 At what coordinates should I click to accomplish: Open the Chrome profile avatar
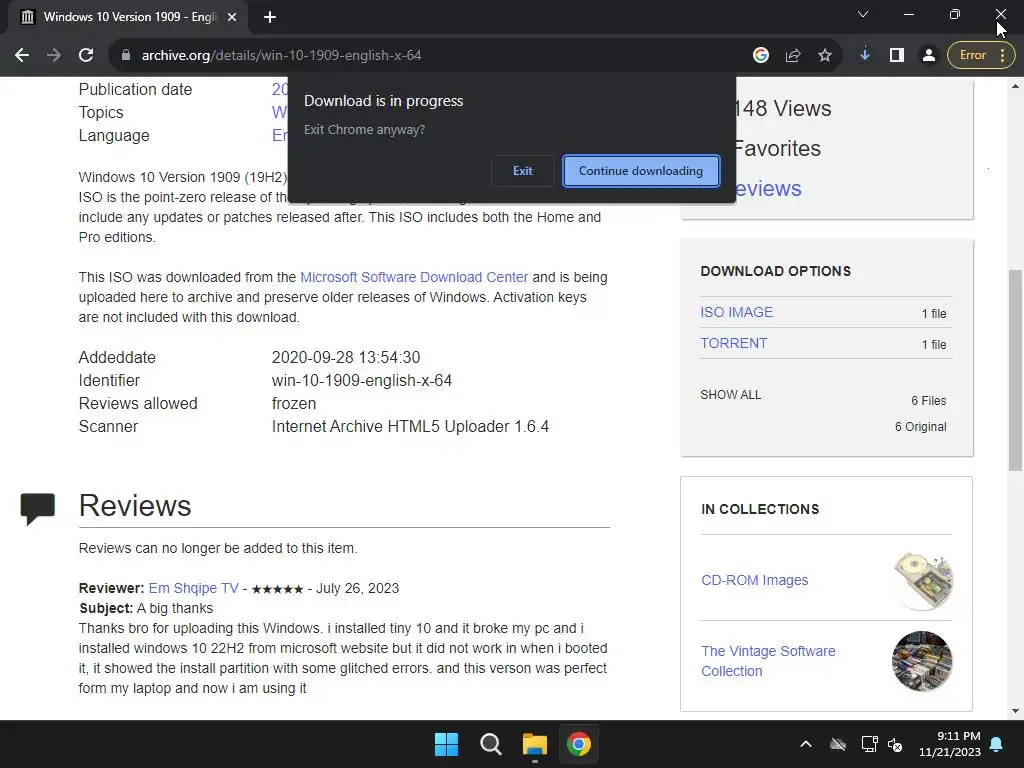[x=929, y=56]
